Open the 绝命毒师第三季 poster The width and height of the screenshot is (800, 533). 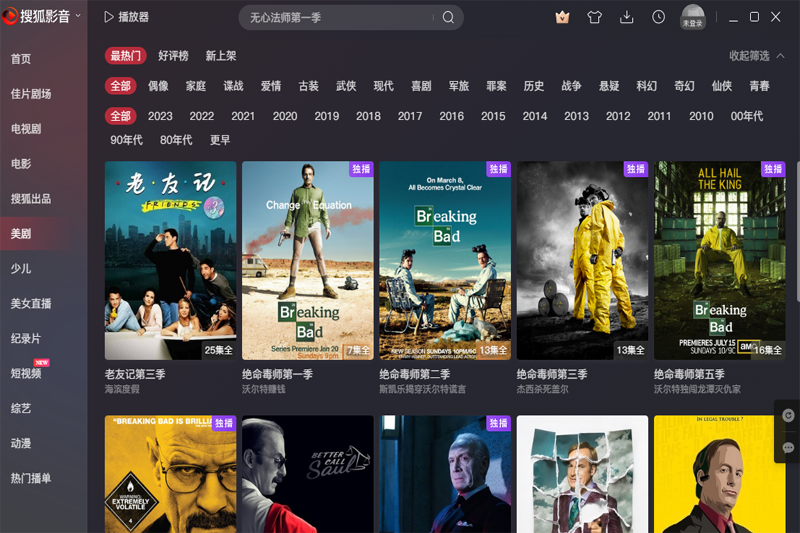pyautogui.click(x=582, y=261)
